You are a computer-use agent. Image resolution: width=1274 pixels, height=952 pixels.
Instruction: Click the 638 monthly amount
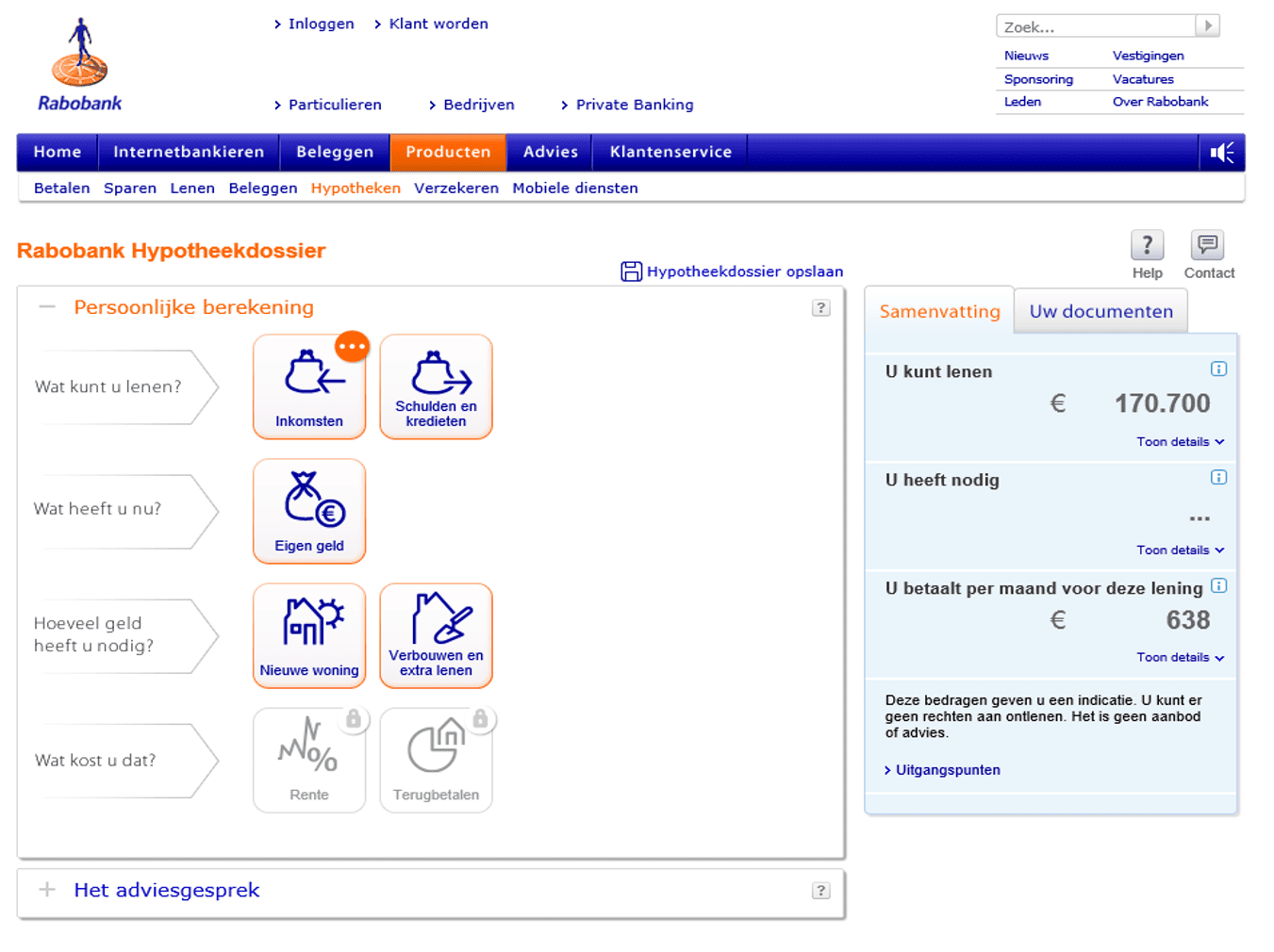(x=1188, y=620)
